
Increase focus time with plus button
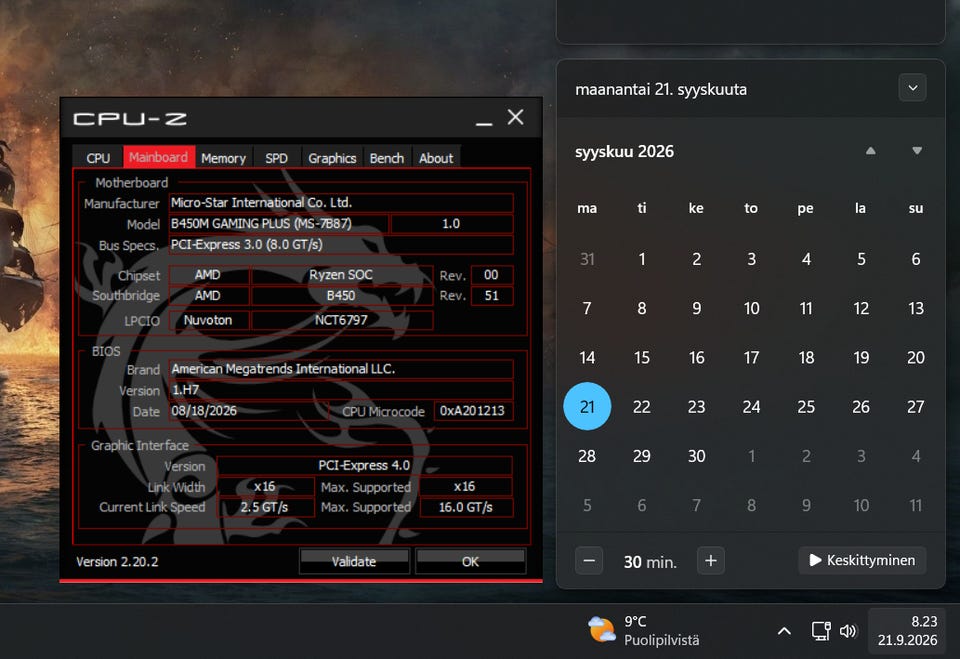coord(711,560)
